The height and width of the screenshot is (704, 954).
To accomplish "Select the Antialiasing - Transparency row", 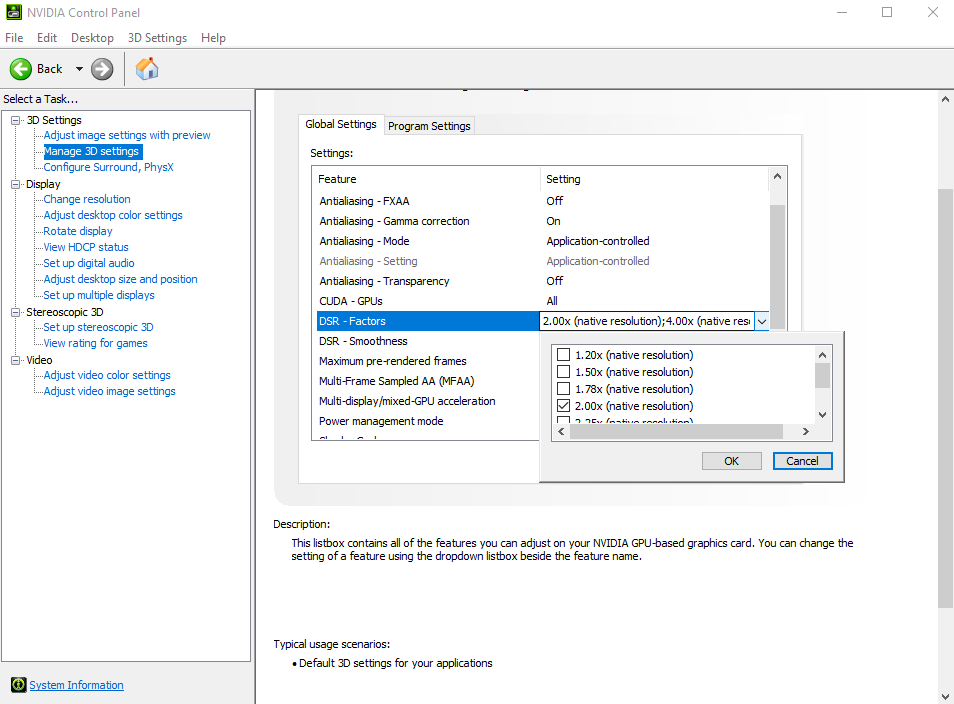I will click(x=543, y=281).
